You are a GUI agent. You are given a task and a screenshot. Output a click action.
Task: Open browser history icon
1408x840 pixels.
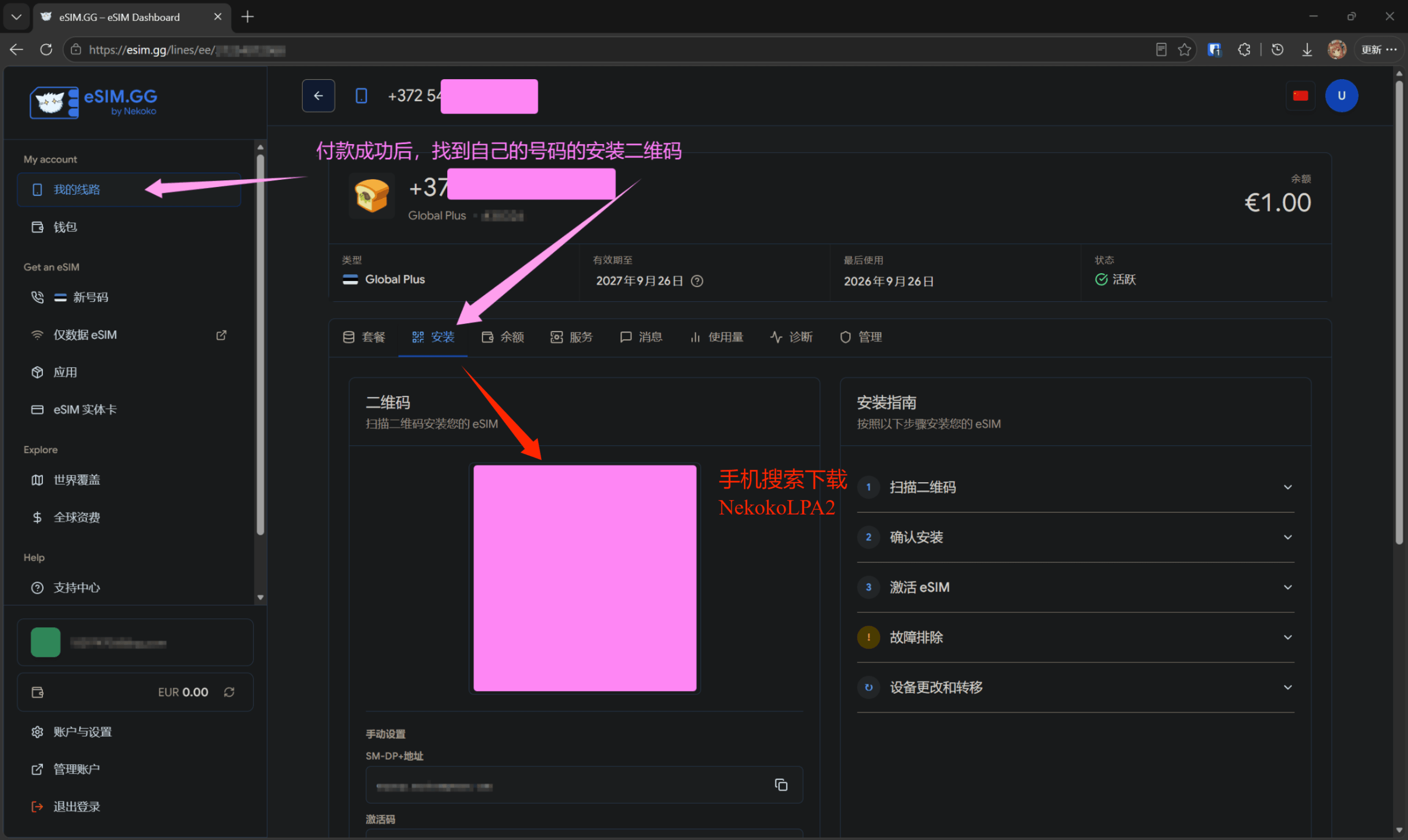1277,50
